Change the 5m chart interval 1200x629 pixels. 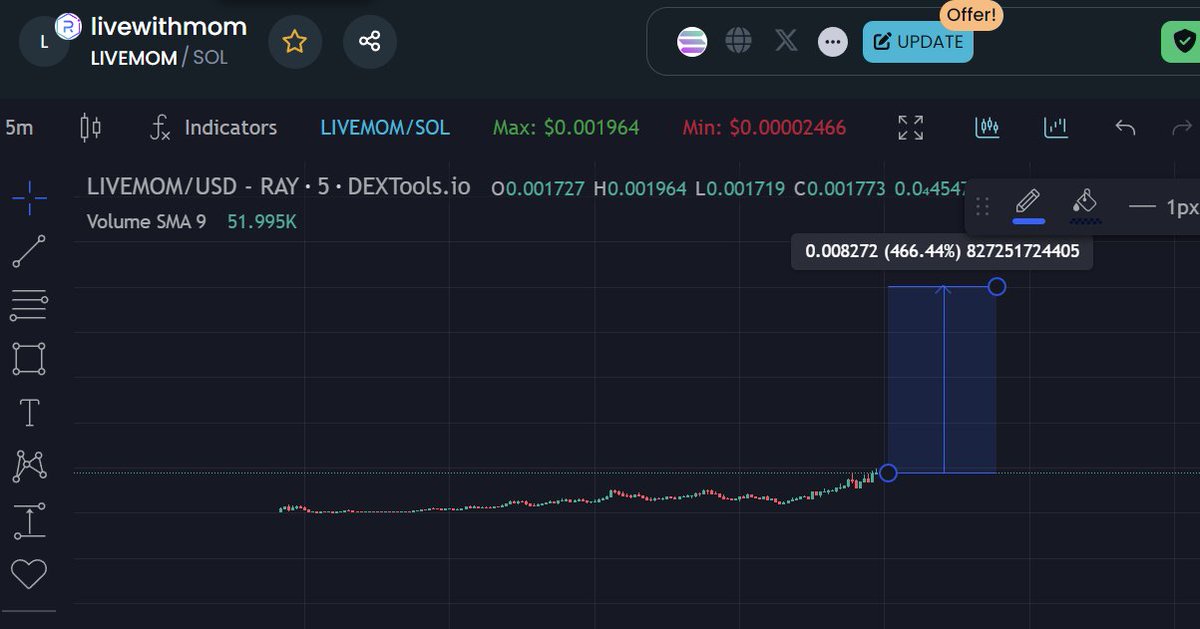pyautogui.click(x=19, y=128)
